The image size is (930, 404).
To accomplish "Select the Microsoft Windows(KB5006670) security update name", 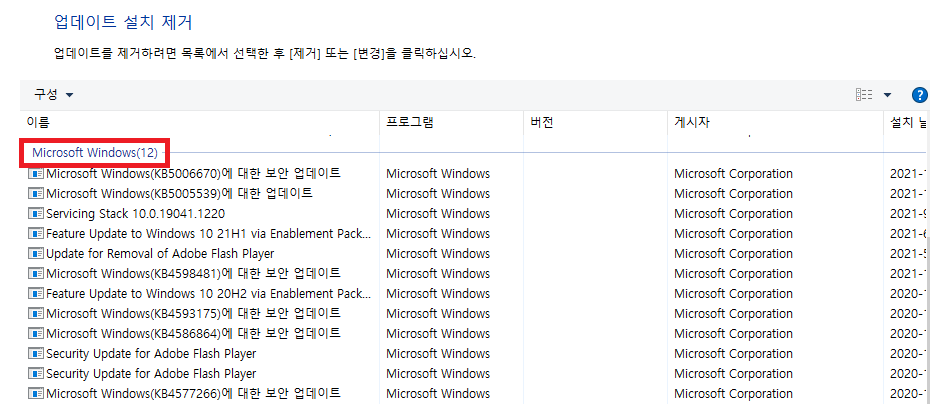I will [x=193, y=174].
